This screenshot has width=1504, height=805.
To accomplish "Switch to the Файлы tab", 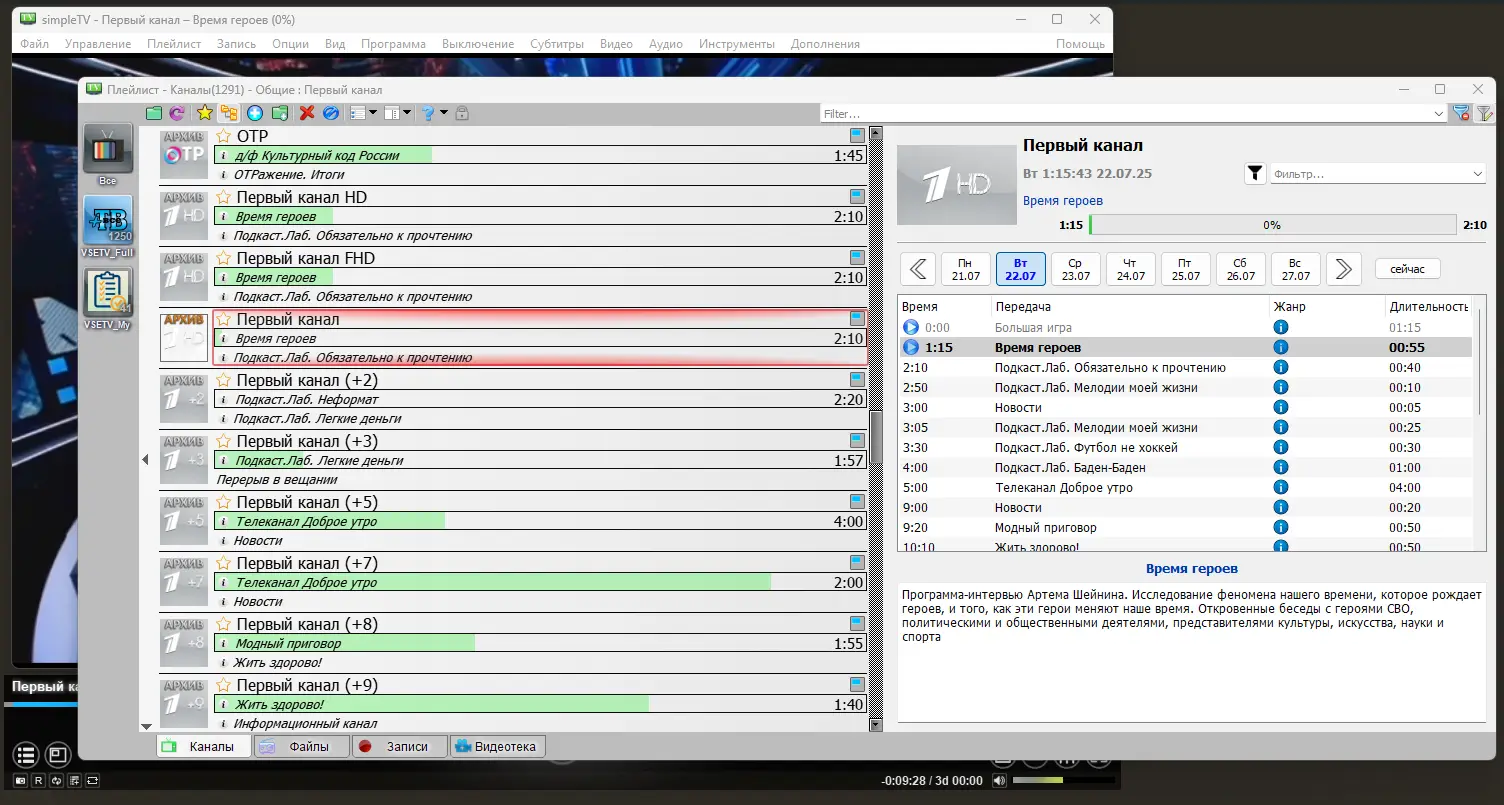I will pos(301,746).
